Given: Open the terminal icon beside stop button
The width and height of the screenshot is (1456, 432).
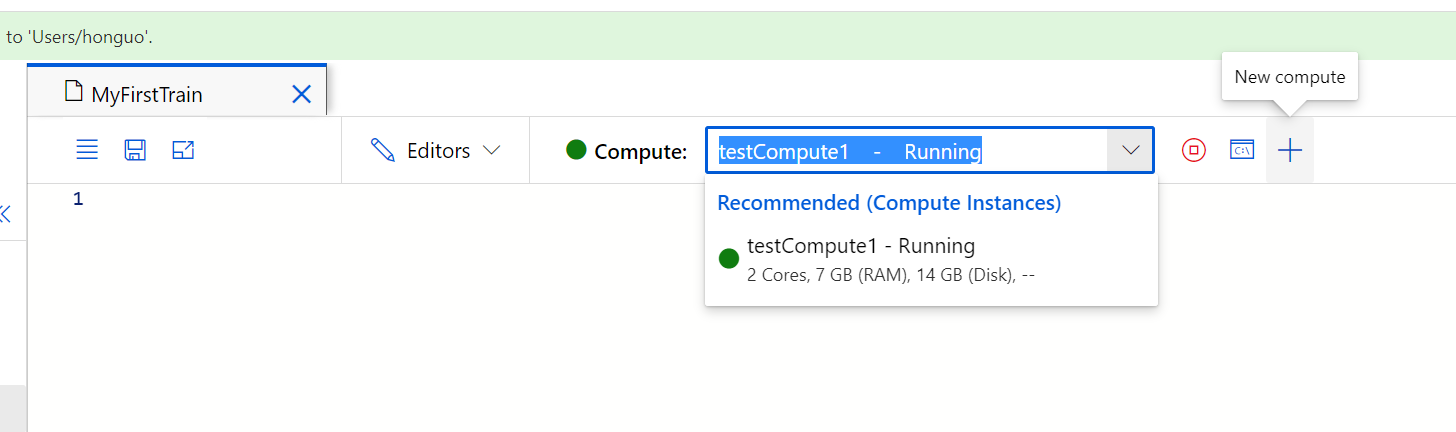Looking at the screenshot, I should click(1242, 150).
